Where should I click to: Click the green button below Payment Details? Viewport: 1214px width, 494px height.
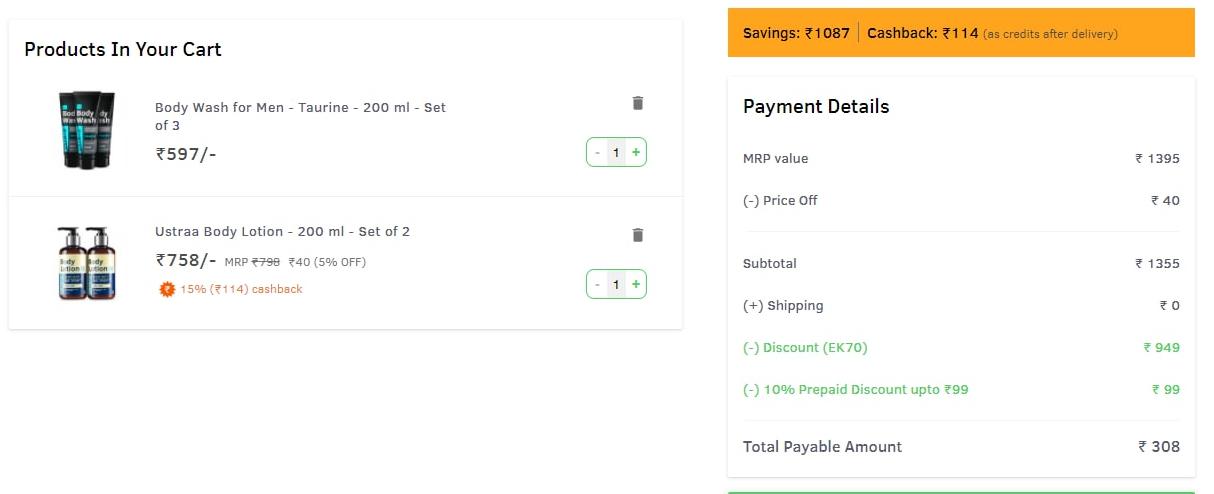[961, 492]
